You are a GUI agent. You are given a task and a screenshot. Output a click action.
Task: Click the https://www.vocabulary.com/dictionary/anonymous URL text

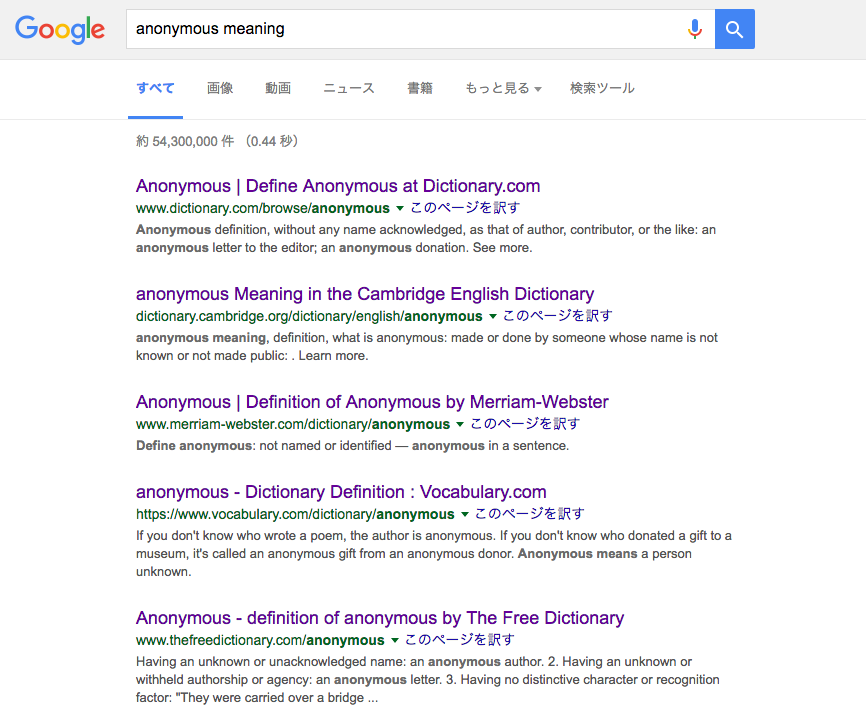pyautogui.click(x=295, y=514)
